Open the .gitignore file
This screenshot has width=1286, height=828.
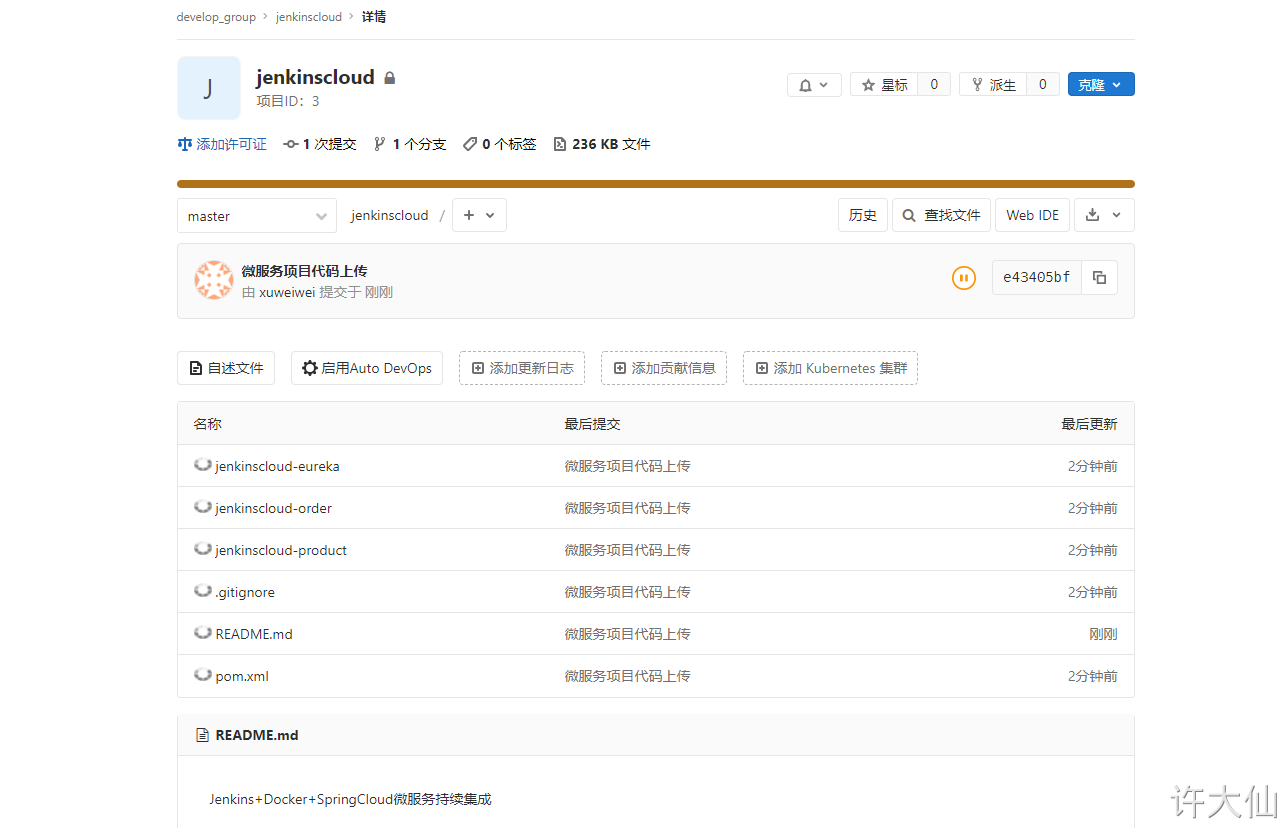click(x=245, y=592)
